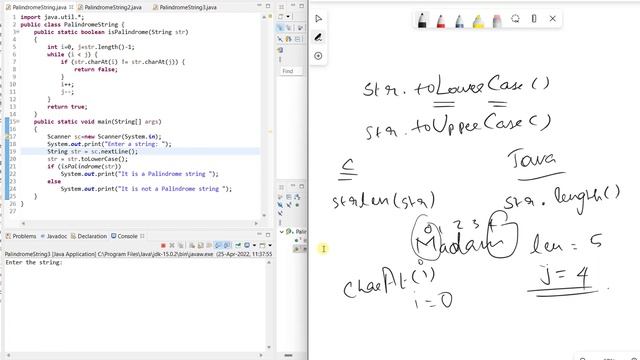Screen dimensions: 640x360
Task: Collapse the isPalindrome method fold marker
Action: tap(17, 32)
